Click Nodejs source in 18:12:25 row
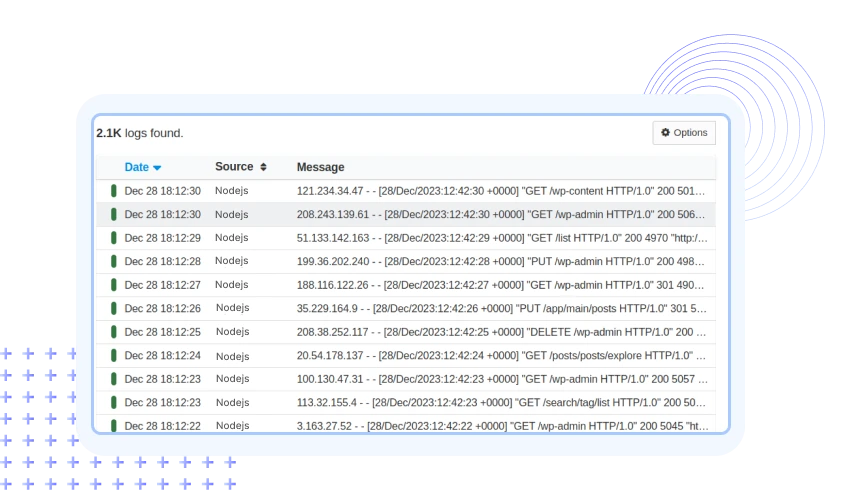Image resolution: width=860 pixels, height=490 pixels. (233, 331)
